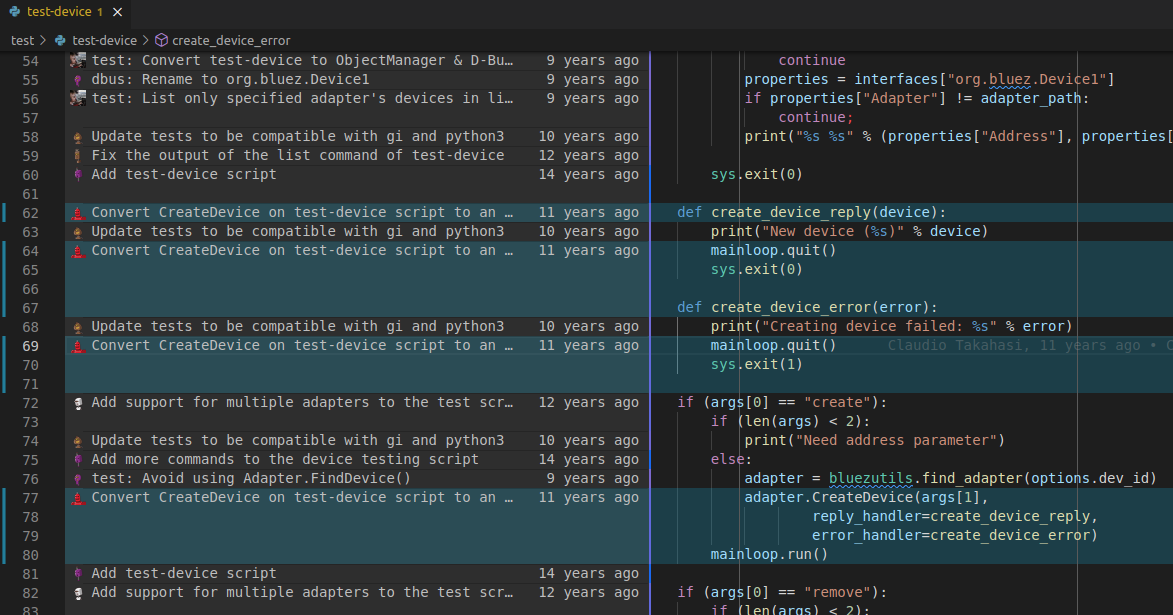Open 'Add support for multiple adapters' on line 72
The image size is (1173, 615).
point(302,403)
